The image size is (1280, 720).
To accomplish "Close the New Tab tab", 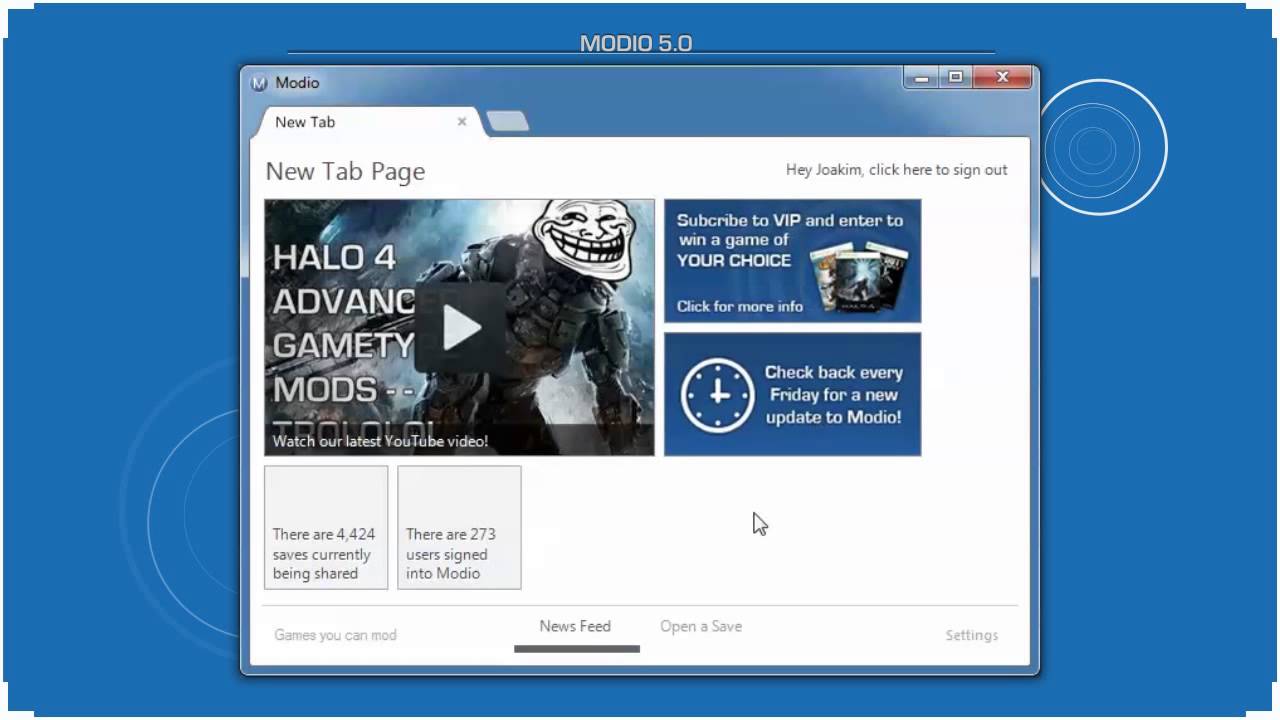I will coord(462,121).
